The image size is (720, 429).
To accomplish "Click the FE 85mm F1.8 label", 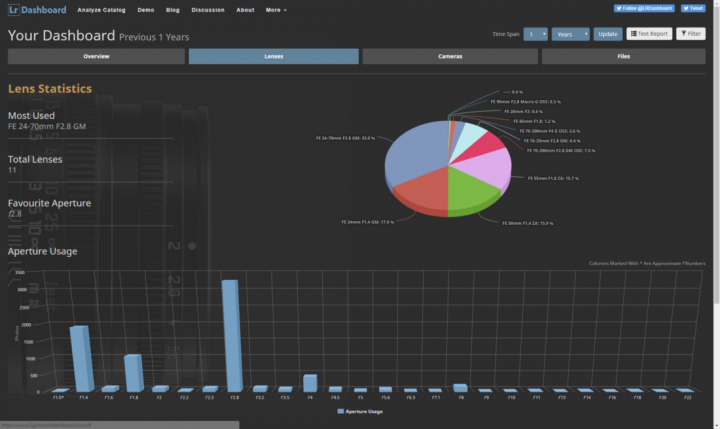I will pos(534,121).
